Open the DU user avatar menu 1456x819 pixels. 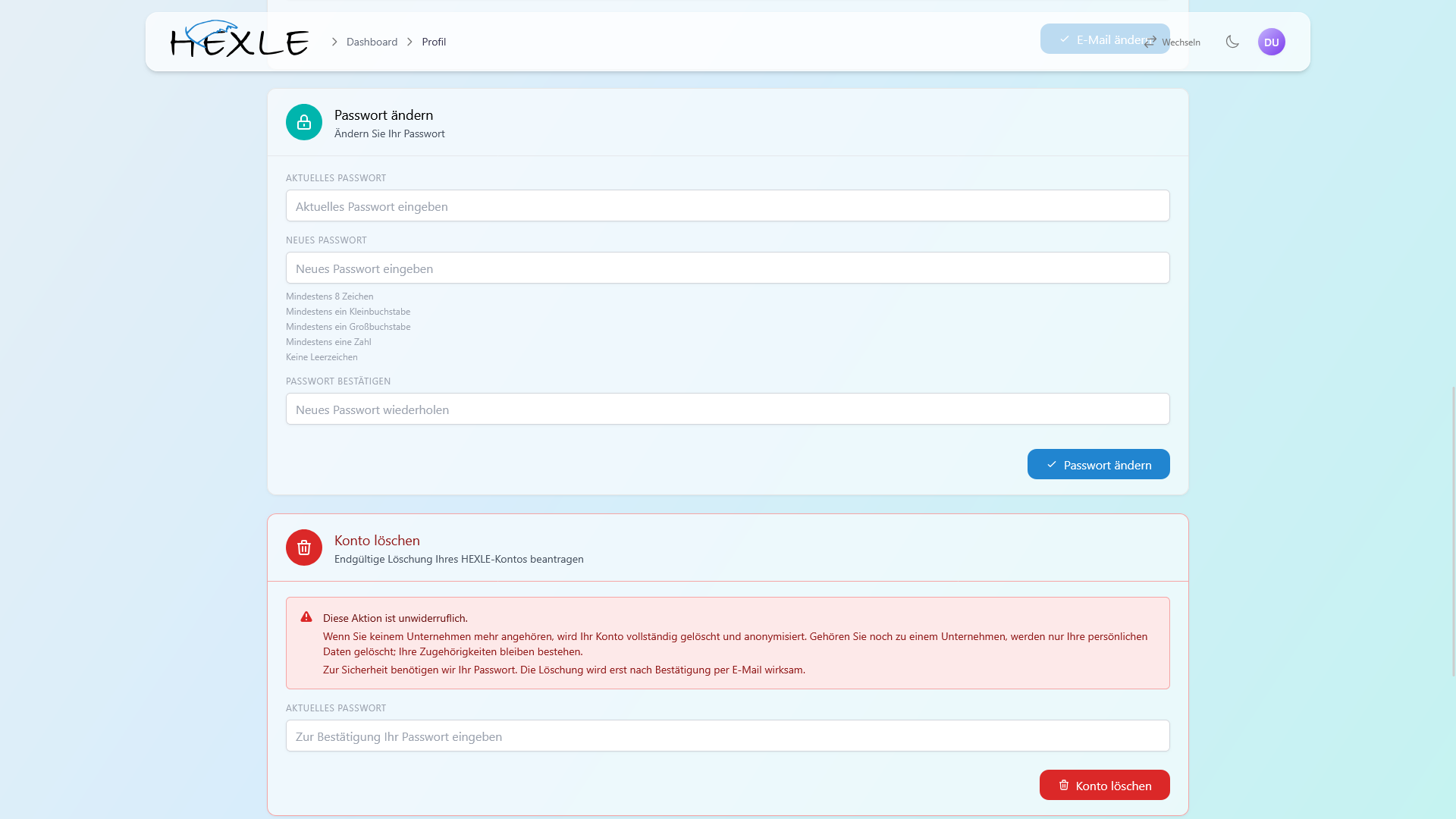click(1272, 42)
